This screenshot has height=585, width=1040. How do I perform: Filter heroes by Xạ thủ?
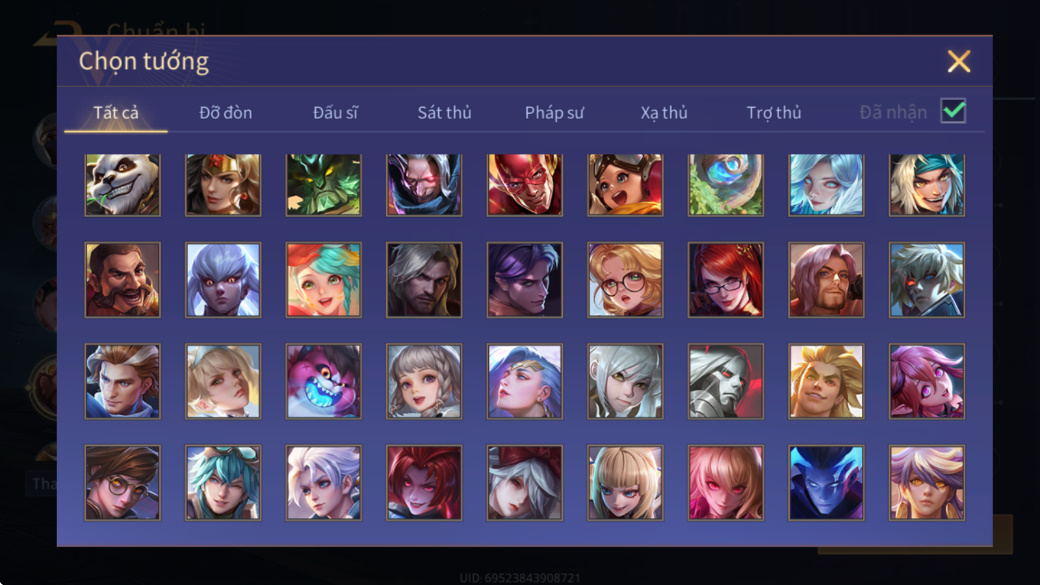pos(664,113)
